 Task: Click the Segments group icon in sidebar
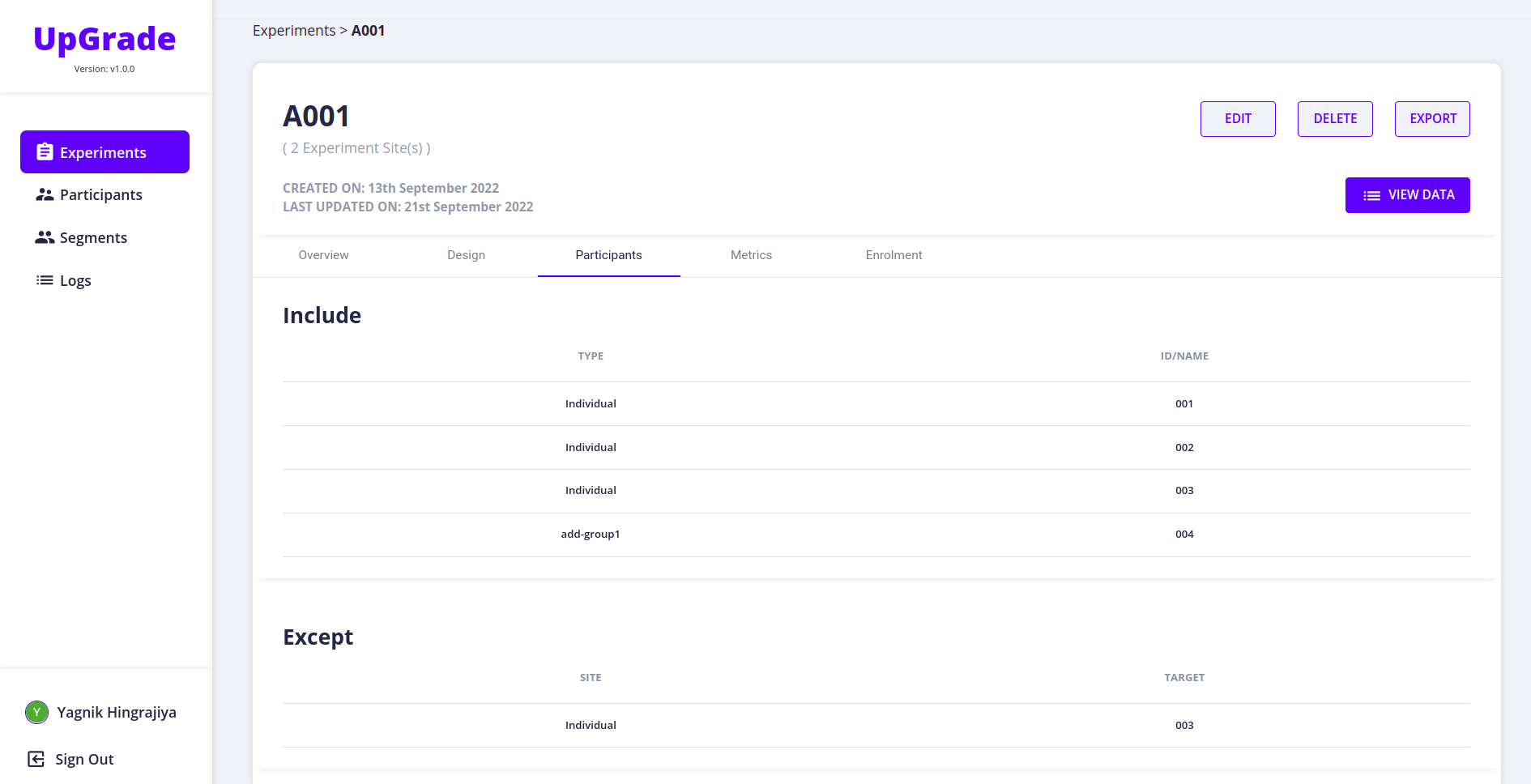coord(45,237)
